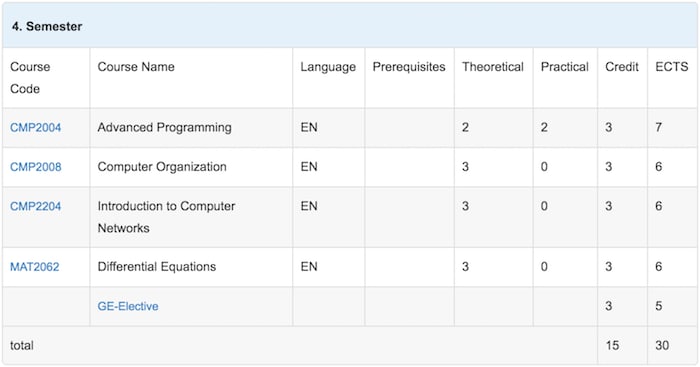Click the Prerequisites column header
Viewport: 700px width, 367px height.
[x=409, y=67]
